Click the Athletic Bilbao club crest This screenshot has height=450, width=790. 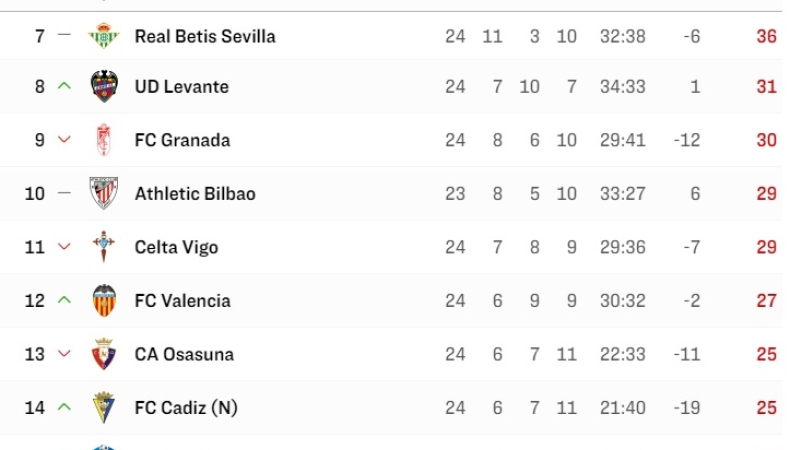click(104, 193)
